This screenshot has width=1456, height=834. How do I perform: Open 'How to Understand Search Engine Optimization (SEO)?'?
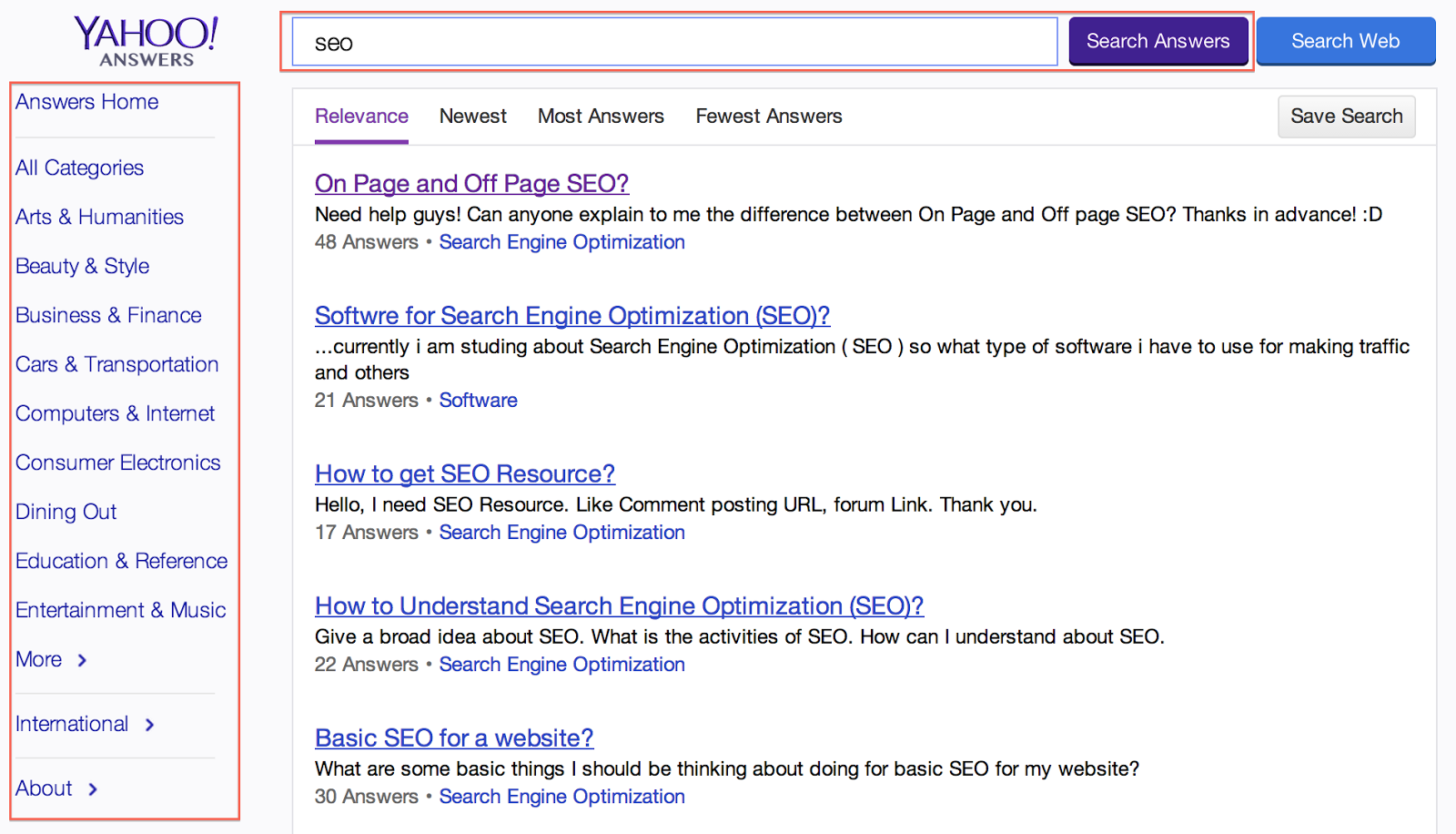click(619, 606)
